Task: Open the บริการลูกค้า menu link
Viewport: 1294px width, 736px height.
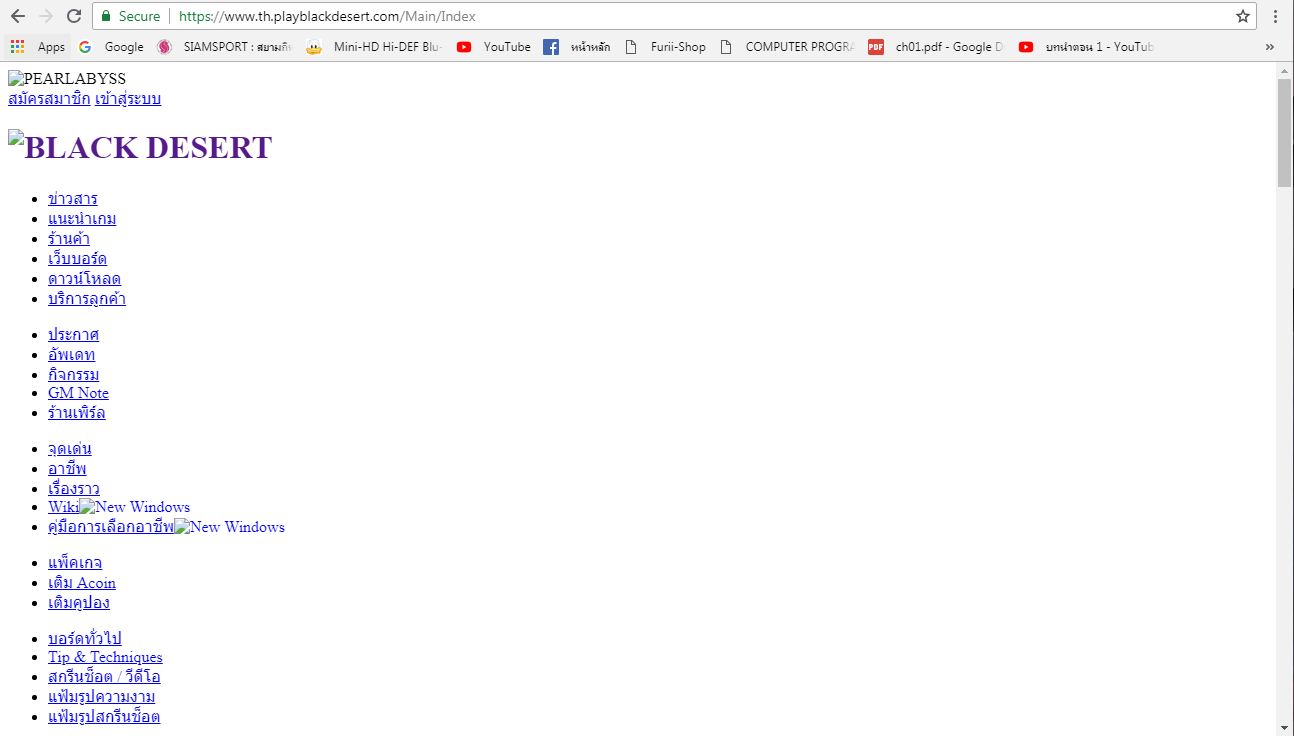Action: click(x=87, y=298)
